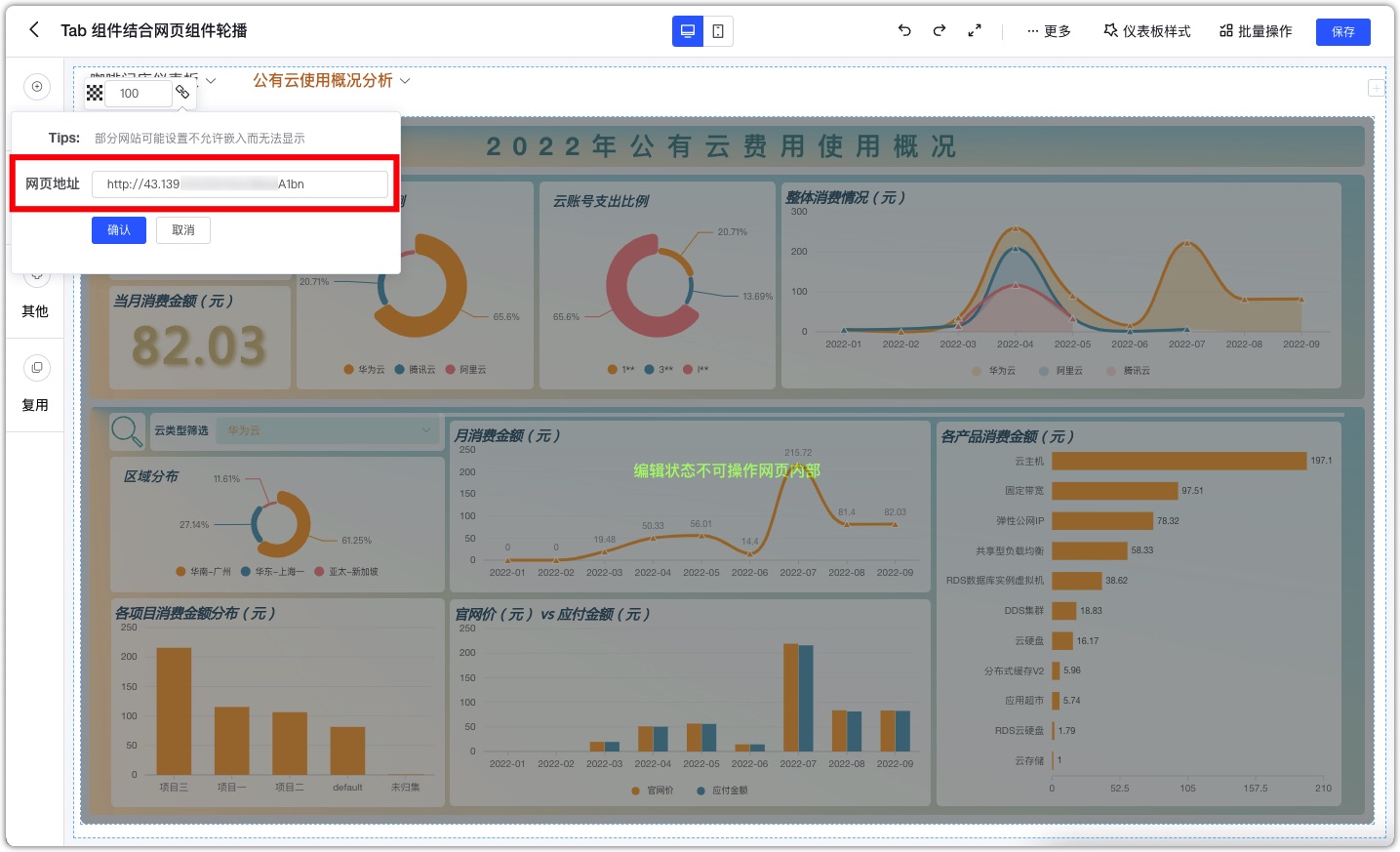Undo the last edit
Screen dimensions: 1400x852
(904, 30)
